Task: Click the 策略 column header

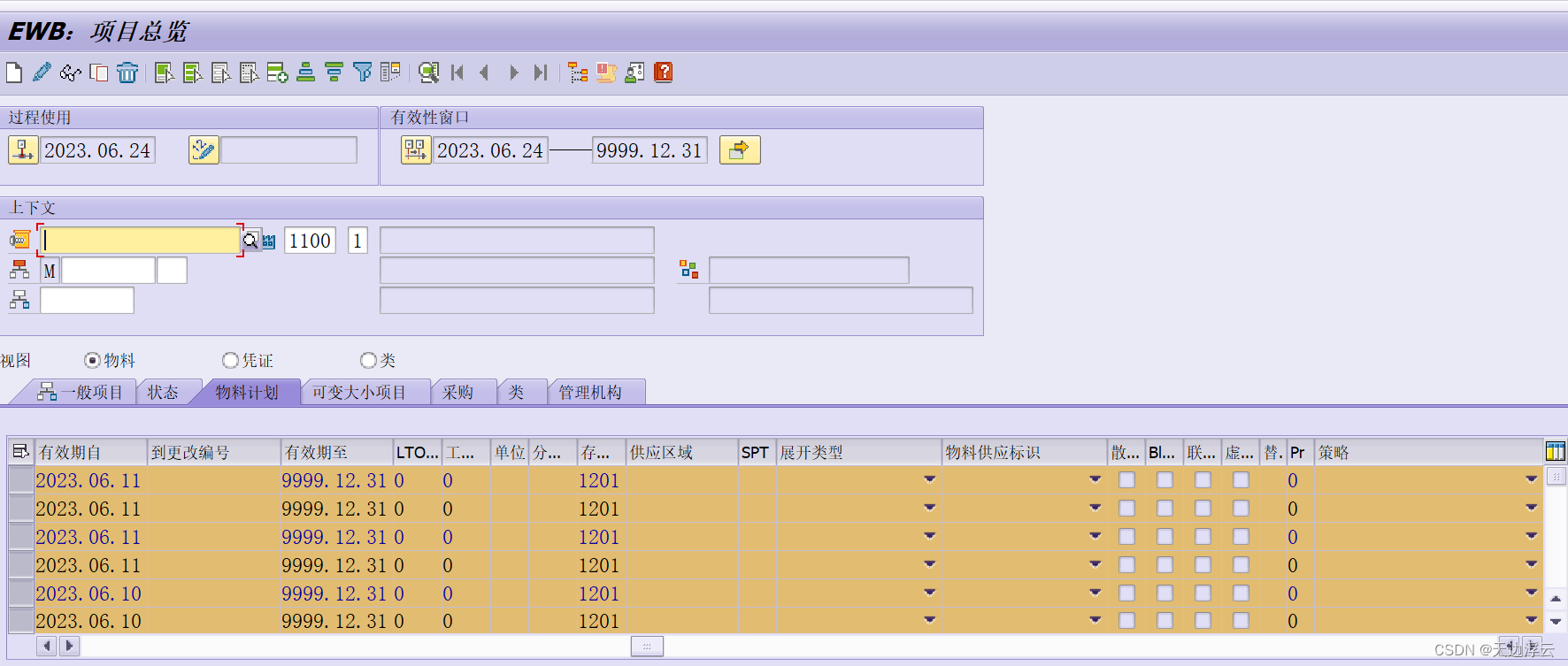Action: tap(1428, 452)
